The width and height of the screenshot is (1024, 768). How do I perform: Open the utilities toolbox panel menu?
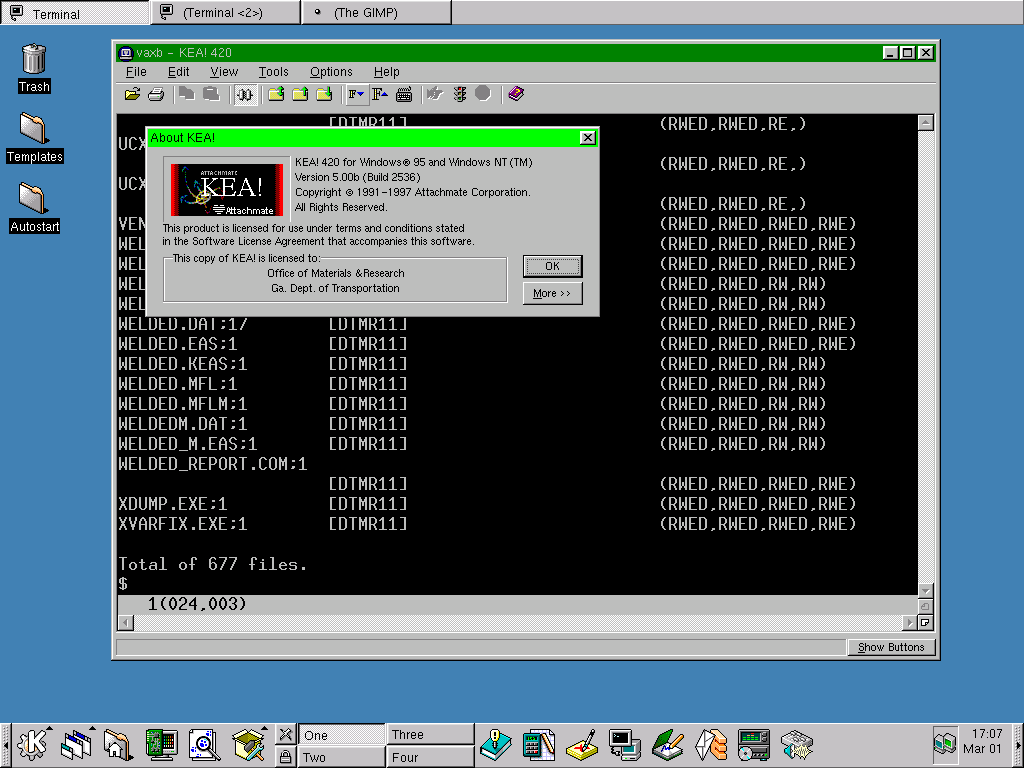pyautogui.click(x=249, y=745)
